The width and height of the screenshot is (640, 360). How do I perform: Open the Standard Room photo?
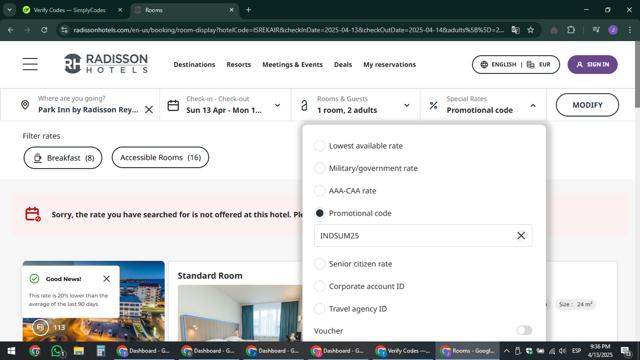point(240,313)
